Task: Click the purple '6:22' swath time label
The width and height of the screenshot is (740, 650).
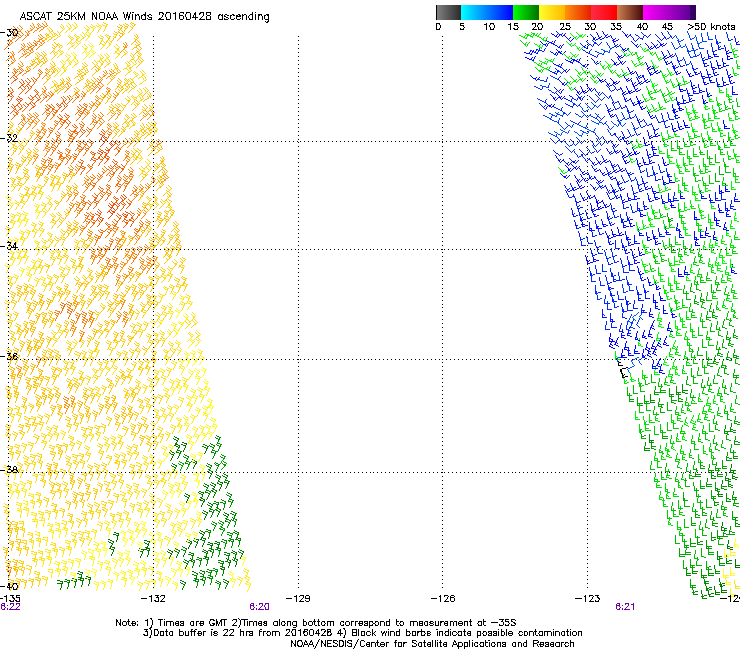Action: click(x=10, y=607)
